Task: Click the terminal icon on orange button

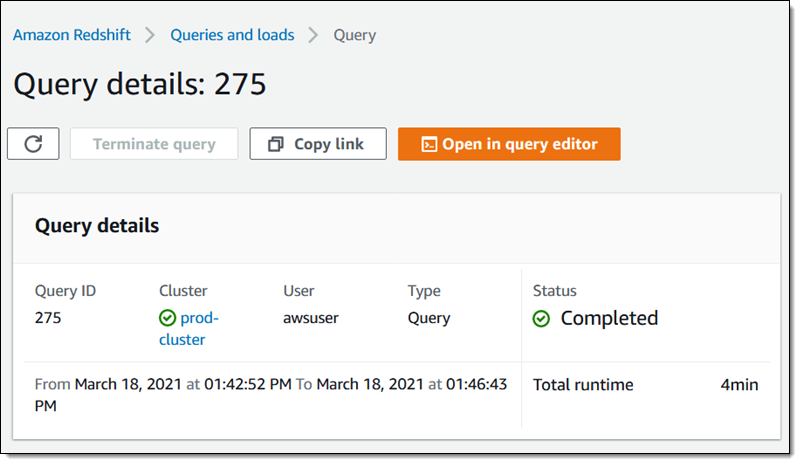Action: point(428,144)
